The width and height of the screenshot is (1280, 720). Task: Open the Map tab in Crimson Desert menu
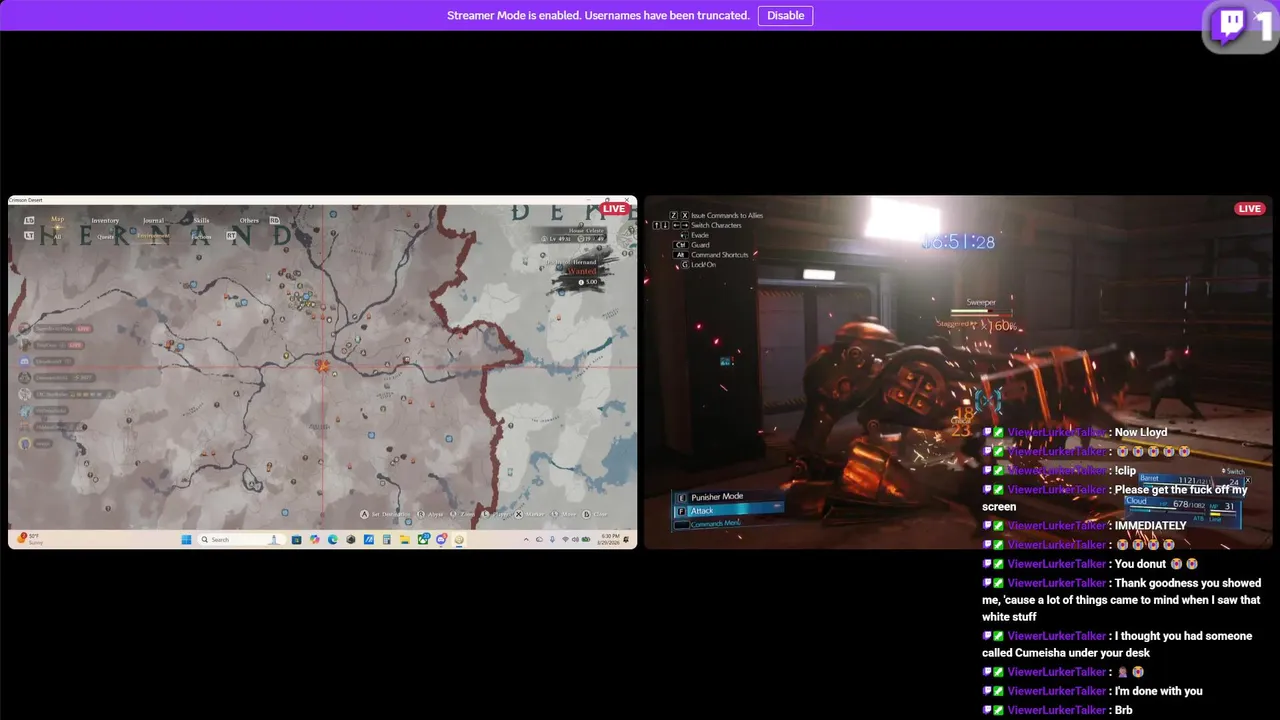(x=57, y=219)
